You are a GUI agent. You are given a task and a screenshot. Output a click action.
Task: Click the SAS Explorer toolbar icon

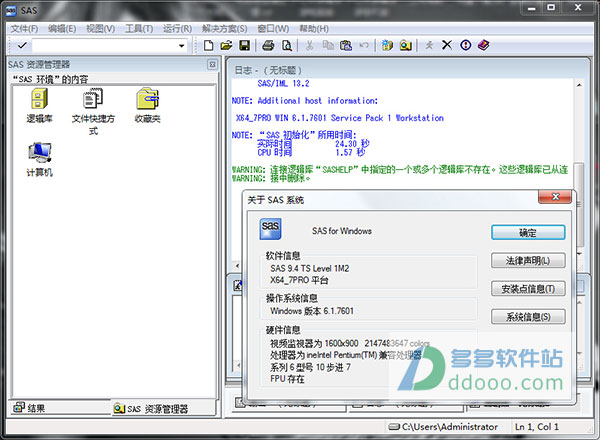[x=406, y=46]
